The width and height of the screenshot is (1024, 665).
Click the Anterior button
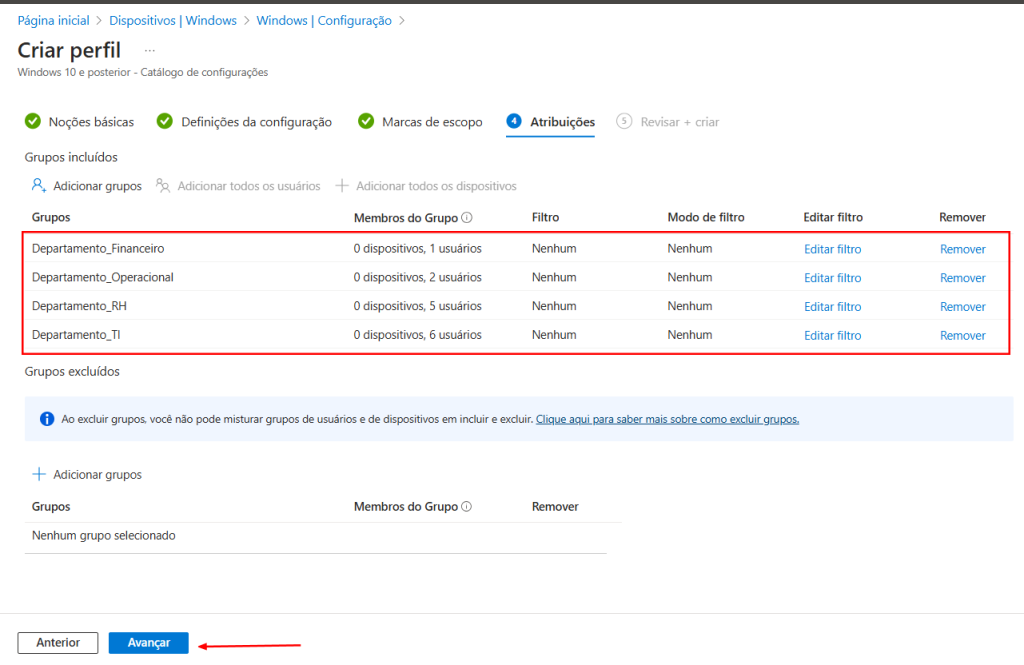[x=57, y=643]
